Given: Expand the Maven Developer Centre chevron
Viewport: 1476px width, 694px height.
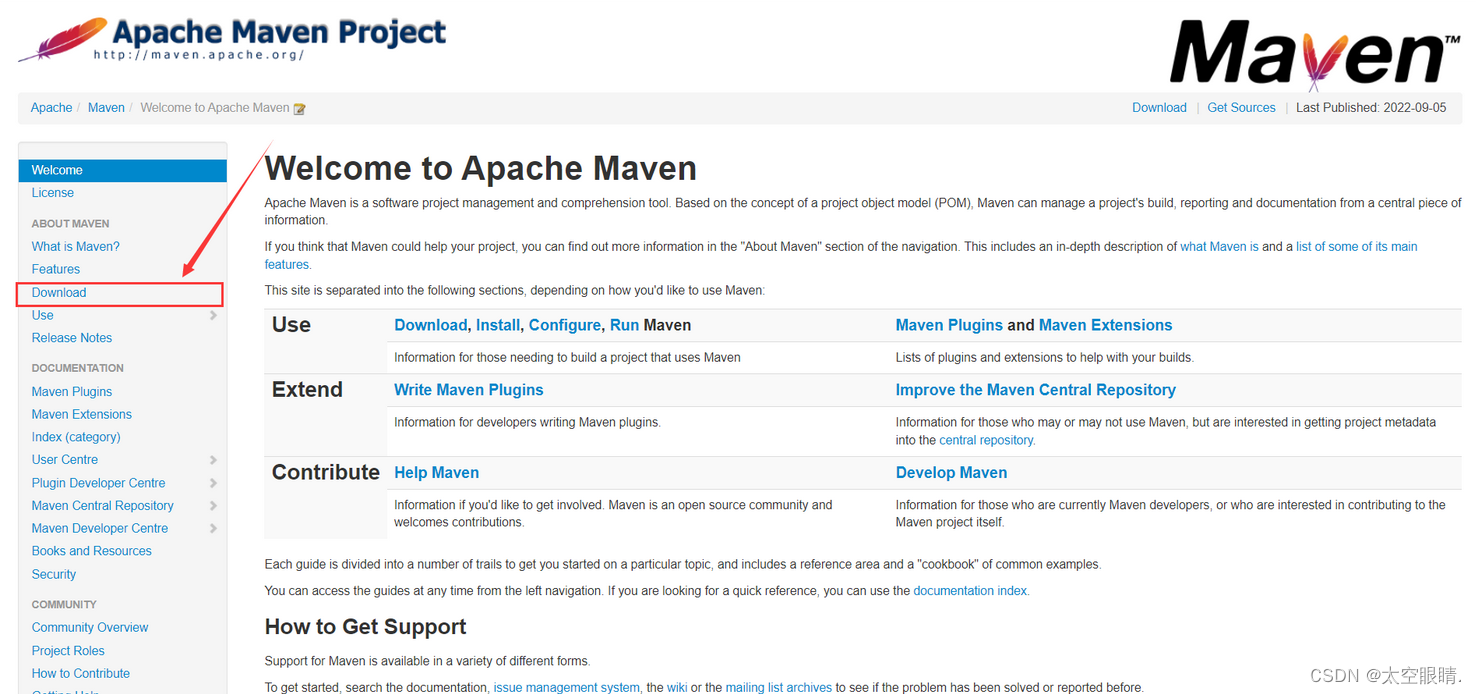Looking at the screenshot, I should tap(213, 529).
